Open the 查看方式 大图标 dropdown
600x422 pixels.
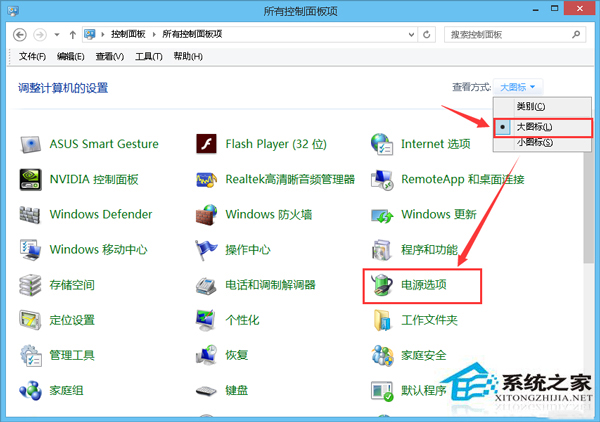(518, 87)
